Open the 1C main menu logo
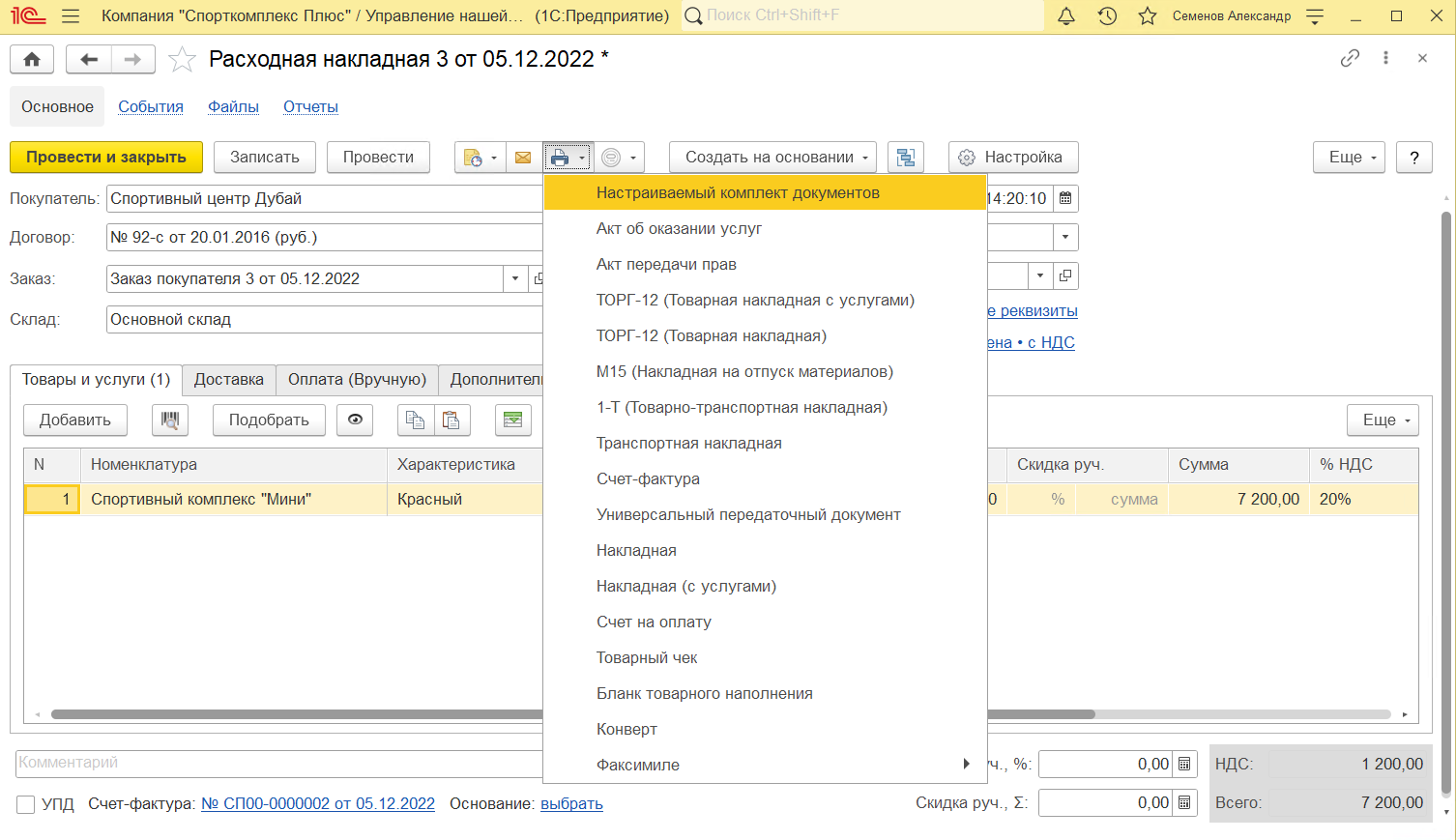The image size is (1456, 840). click(28, 16)
